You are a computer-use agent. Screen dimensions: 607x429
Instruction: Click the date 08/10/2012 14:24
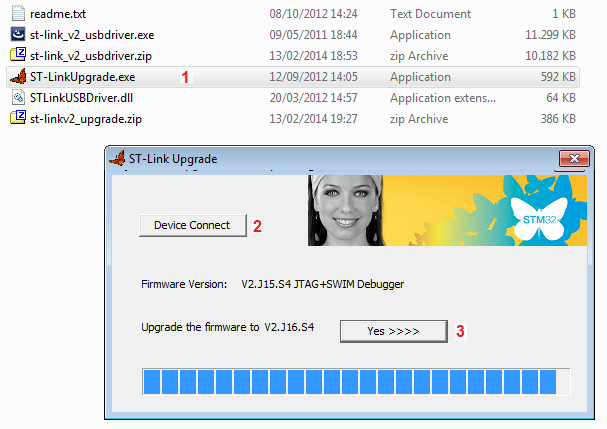pyautogui.click(x=313, y=14)
